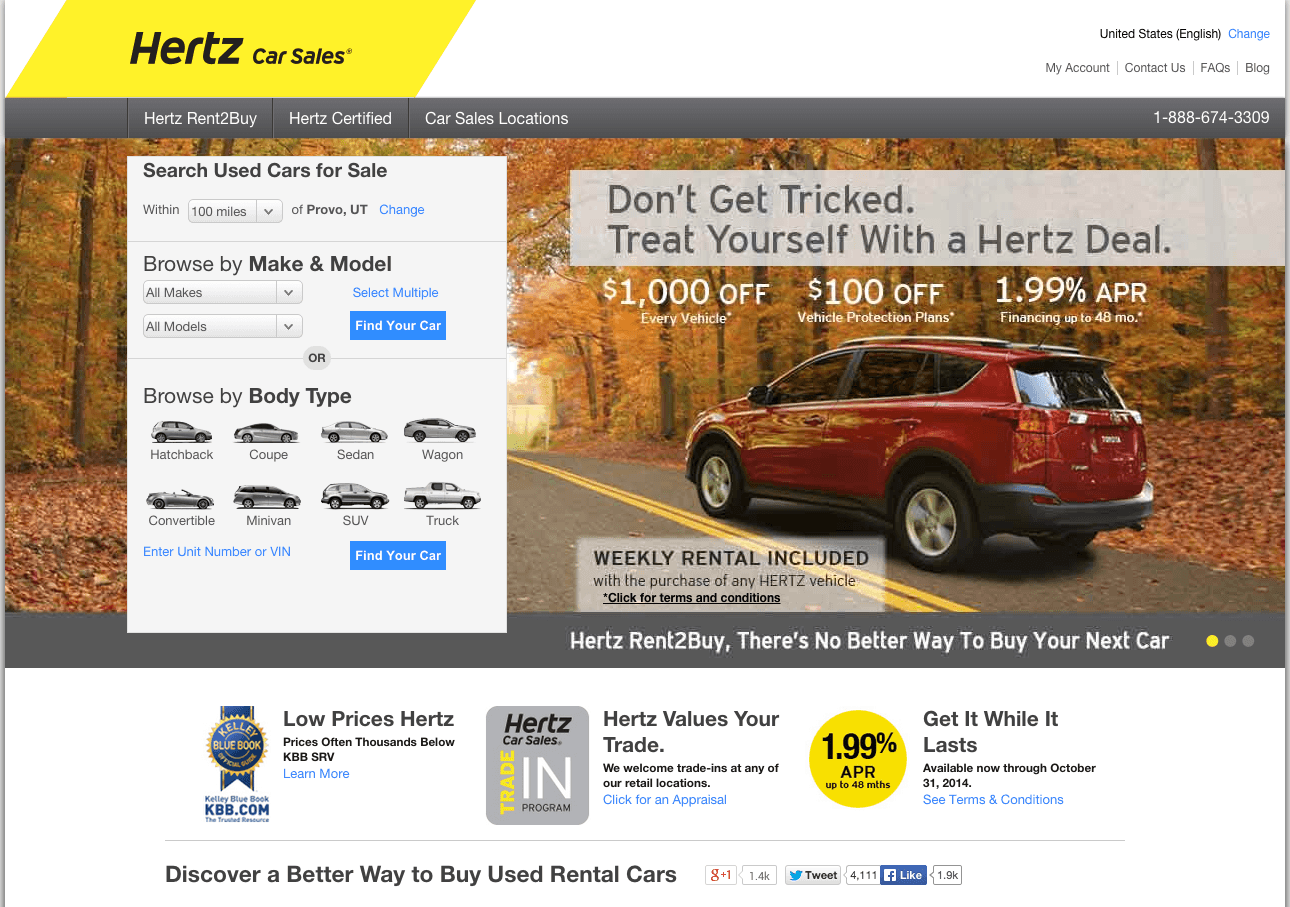1290x907 pixels.
Task: Expand the All Makes dropdown
Action: [x=223, y=293]
